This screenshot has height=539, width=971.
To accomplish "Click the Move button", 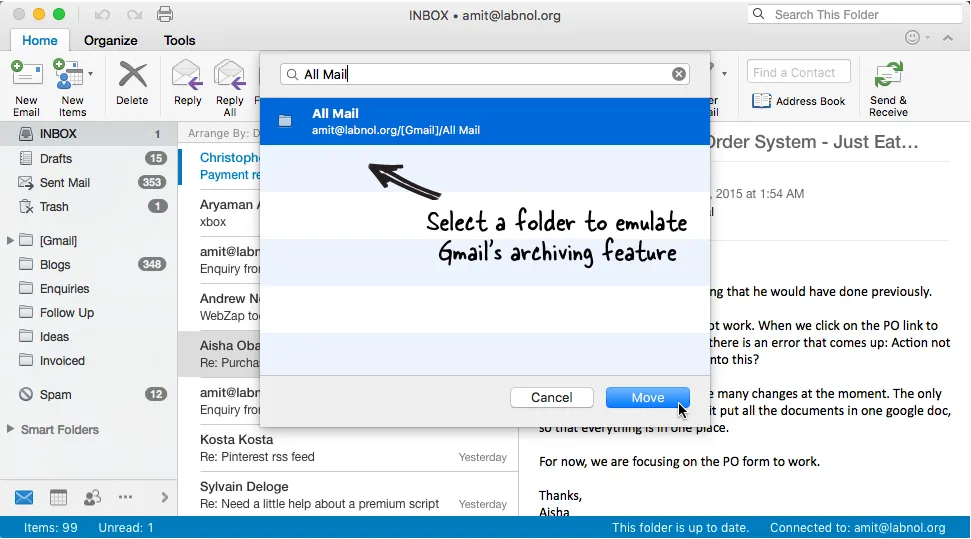I will tap(647, 398).
